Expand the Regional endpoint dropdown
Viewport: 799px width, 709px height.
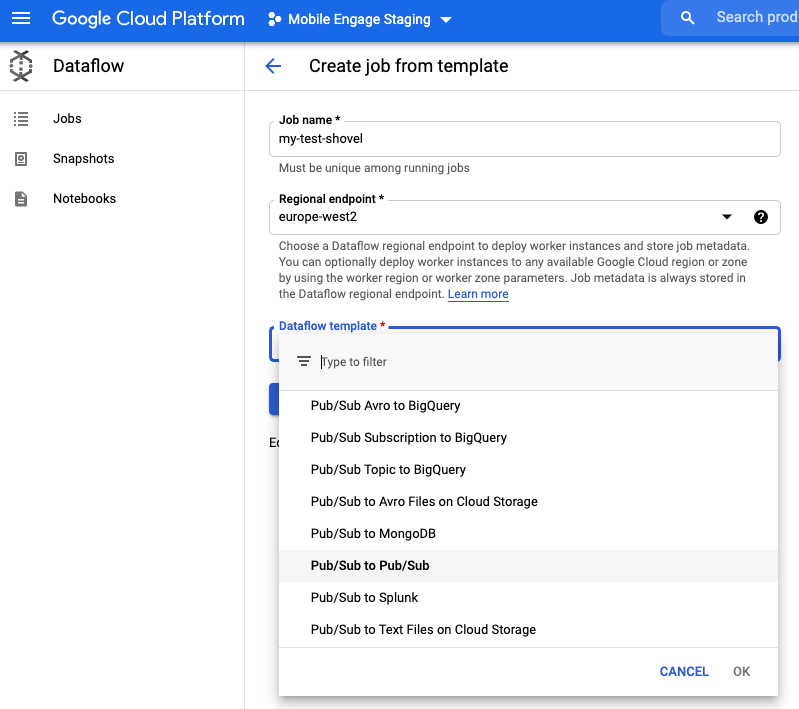pyautogui.click(x=727, y=217)
